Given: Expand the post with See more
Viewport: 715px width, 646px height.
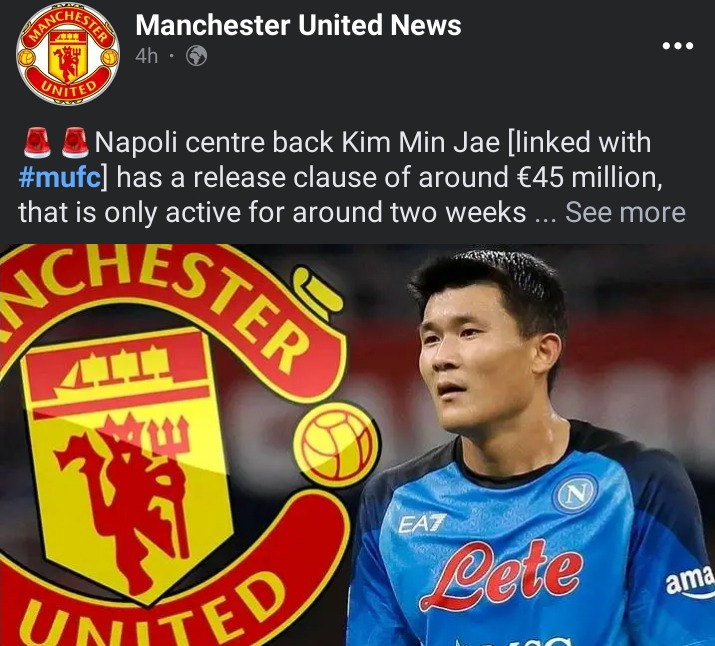Looking at the screenshot, I should tap(625, 212).
